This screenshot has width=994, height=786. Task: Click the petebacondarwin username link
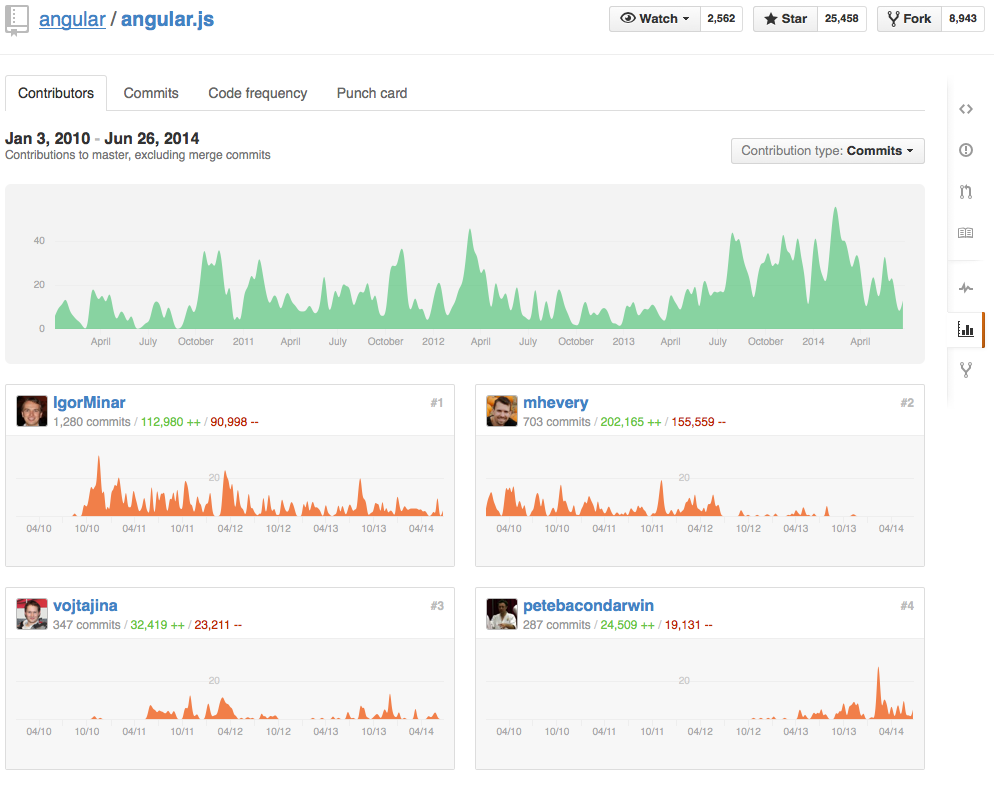[588, 605]
